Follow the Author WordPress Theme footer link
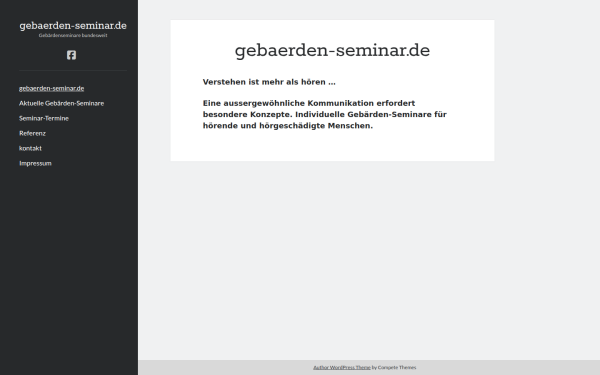600x375 pixels. (x=342, y=367)
